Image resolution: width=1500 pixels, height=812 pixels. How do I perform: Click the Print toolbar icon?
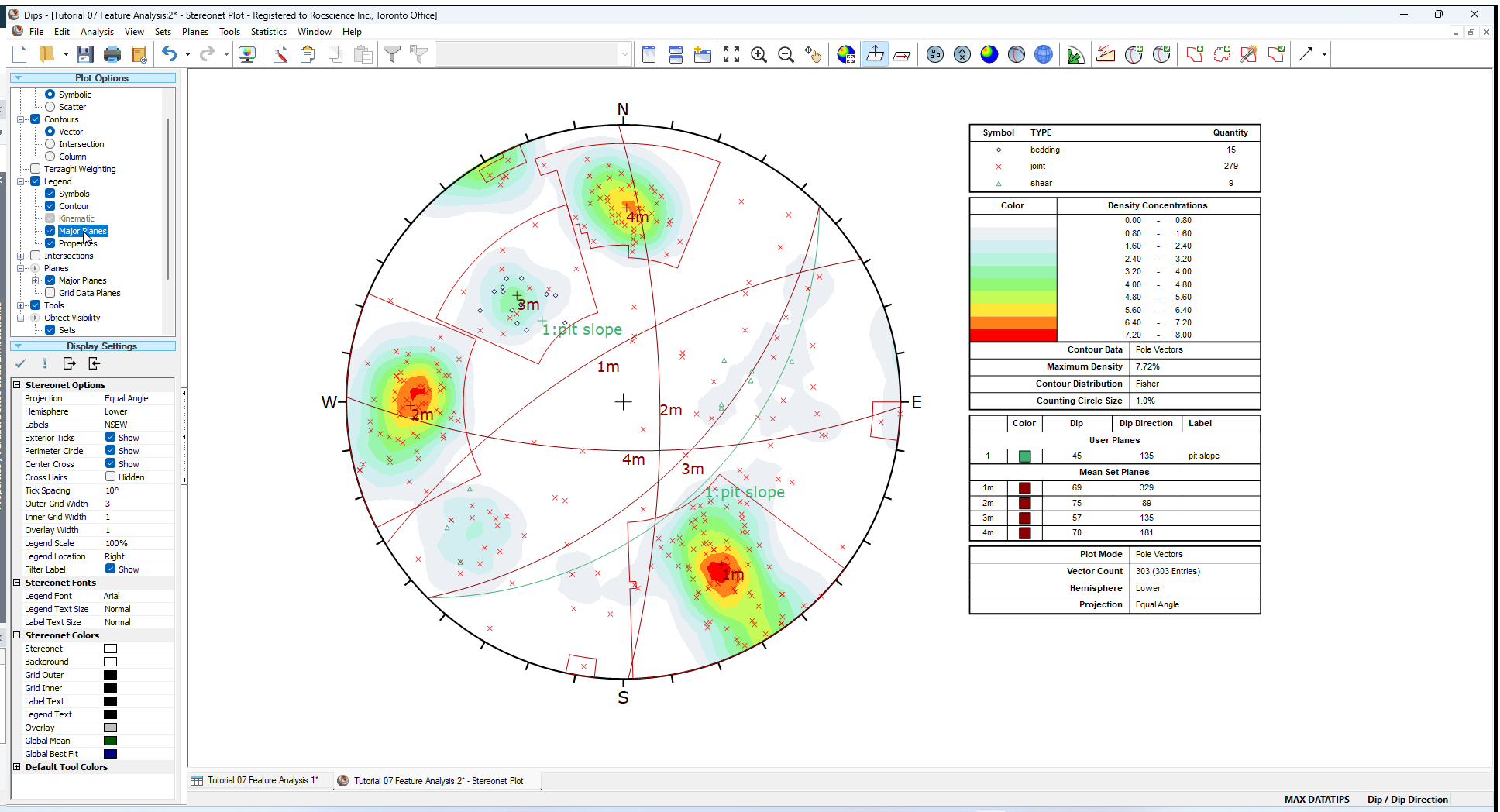point(112,54)
